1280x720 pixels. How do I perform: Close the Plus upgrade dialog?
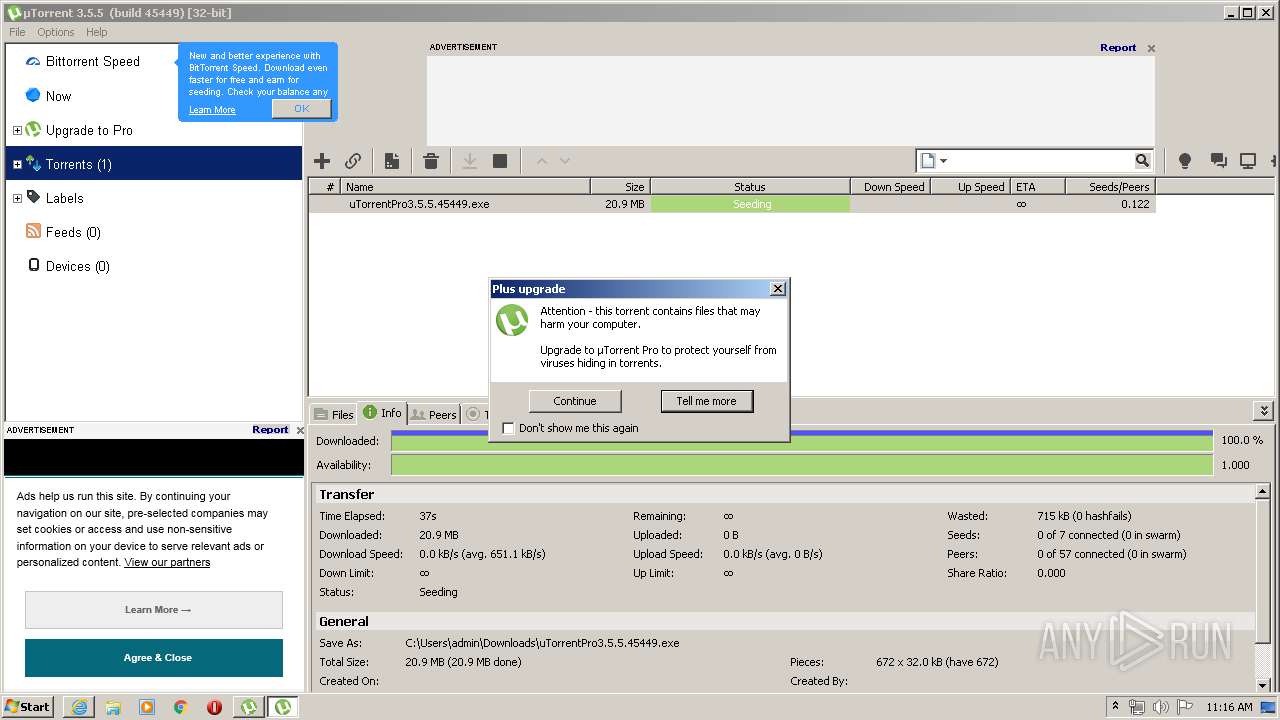tap(778, 289)
